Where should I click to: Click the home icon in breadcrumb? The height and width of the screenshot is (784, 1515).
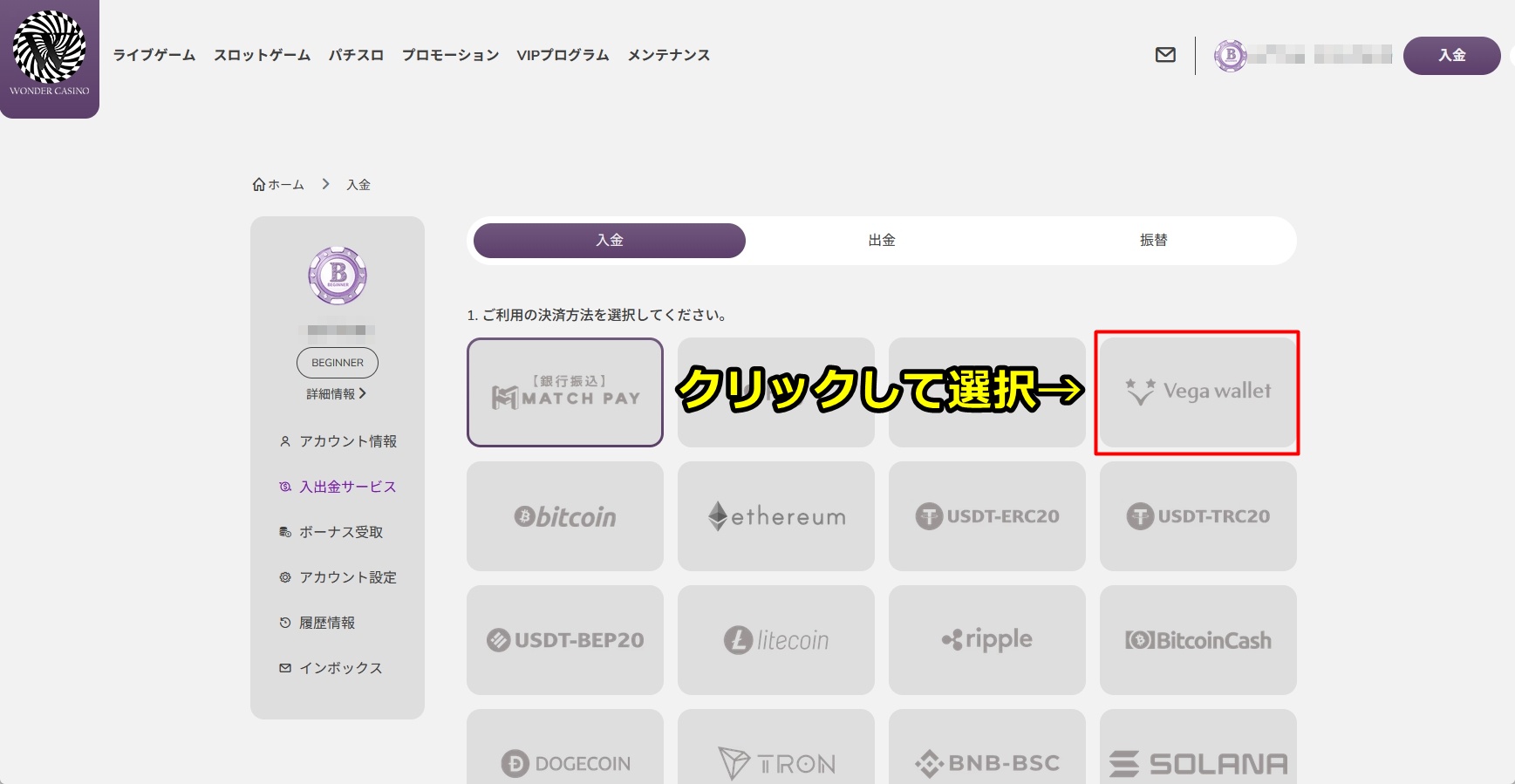pos(258,184)
